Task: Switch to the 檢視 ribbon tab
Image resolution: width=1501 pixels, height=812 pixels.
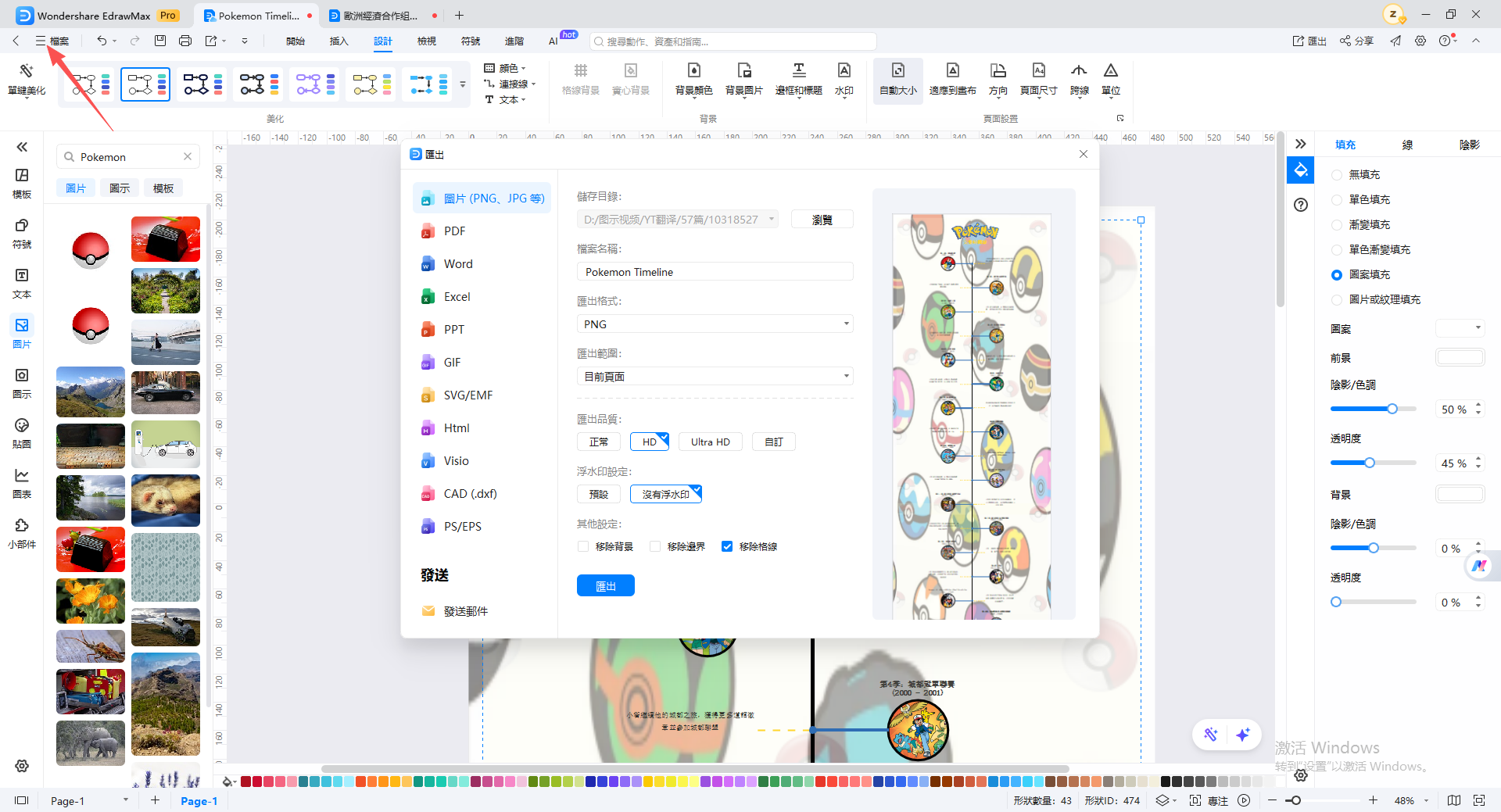Action: [x=427, y=41]
